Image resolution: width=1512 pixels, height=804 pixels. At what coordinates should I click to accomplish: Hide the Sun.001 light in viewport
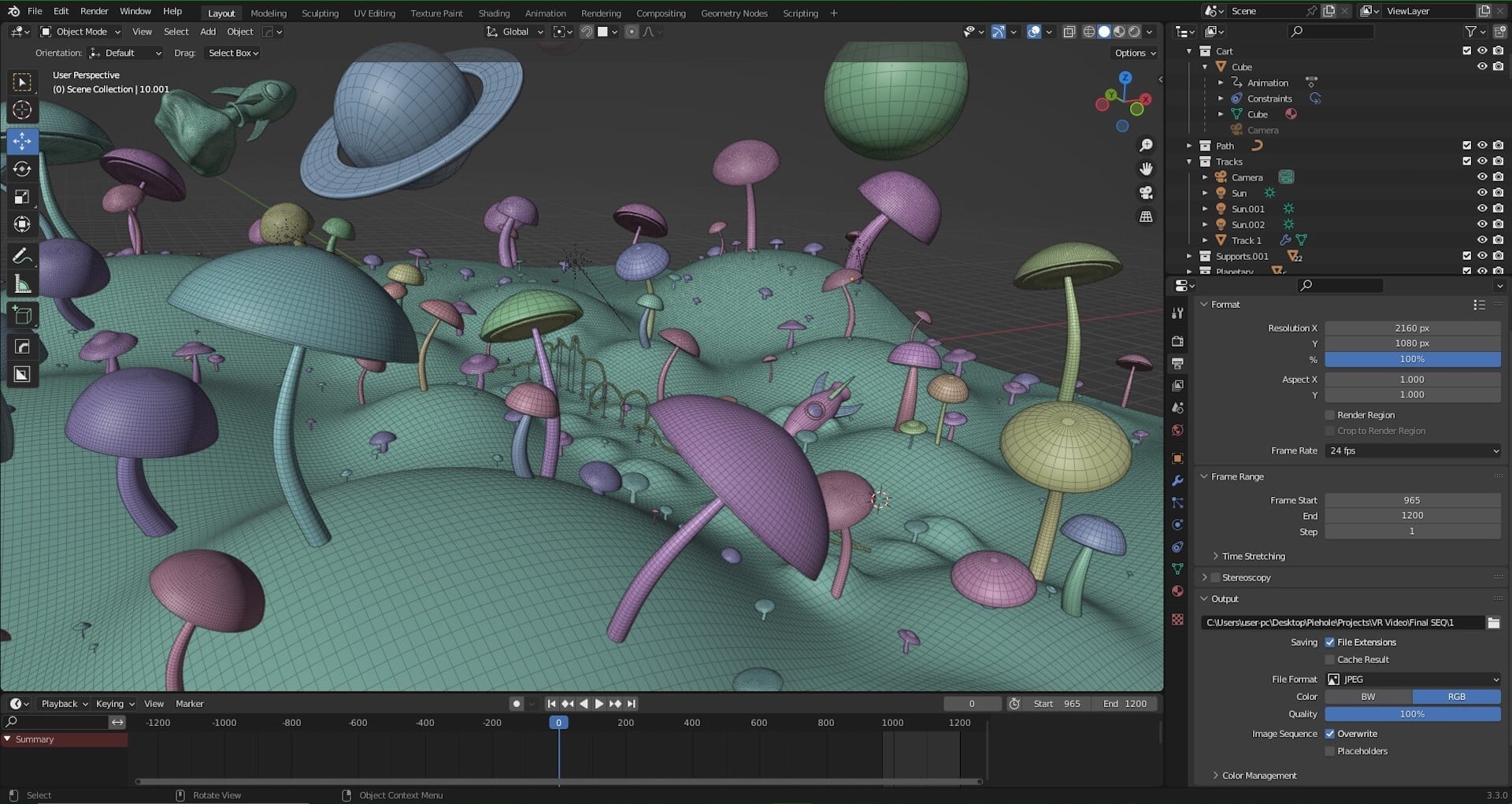pos(1481,209)
